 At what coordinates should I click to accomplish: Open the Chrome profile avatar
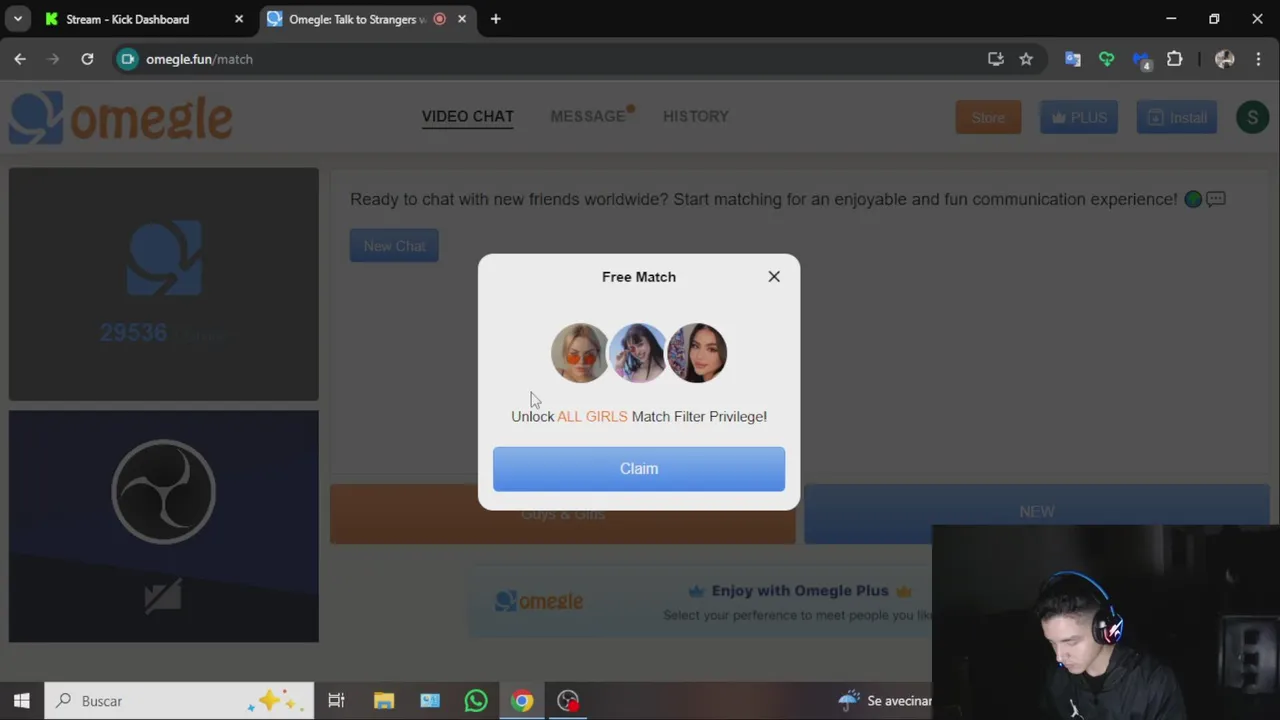pos(1225,59)
